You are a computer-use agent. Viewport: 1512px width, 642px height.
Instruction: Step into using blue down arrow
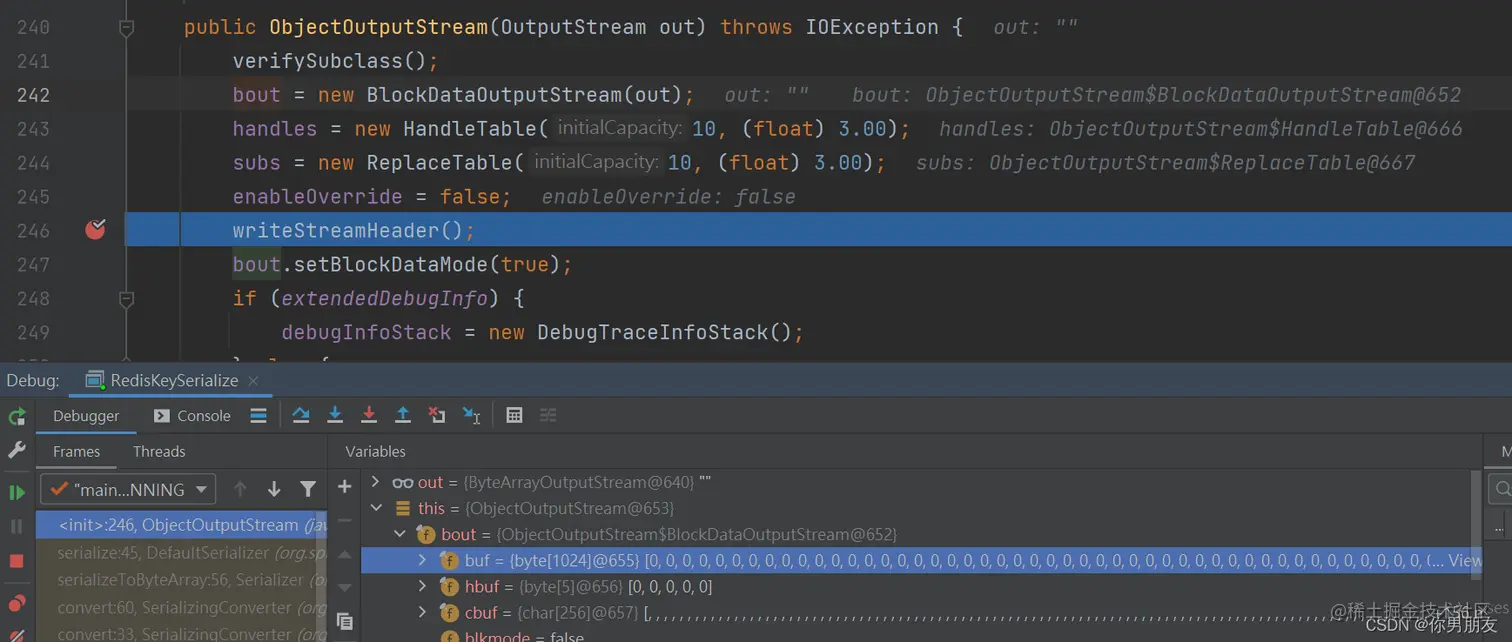(x=335, y=415)
